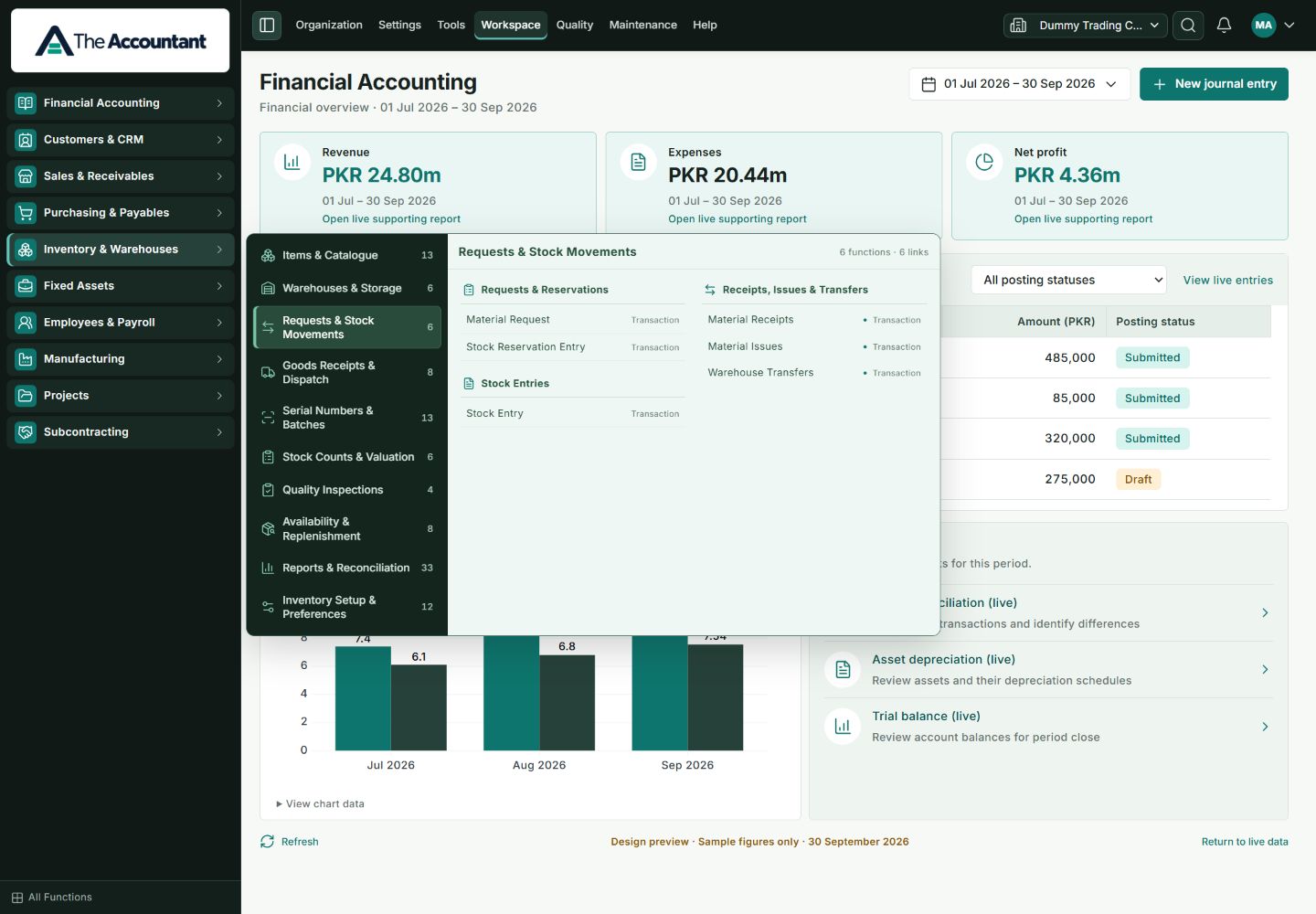Click the Subcontracting icon
The height and width of the screenshot is (914, 1316).
coord(26,432)
